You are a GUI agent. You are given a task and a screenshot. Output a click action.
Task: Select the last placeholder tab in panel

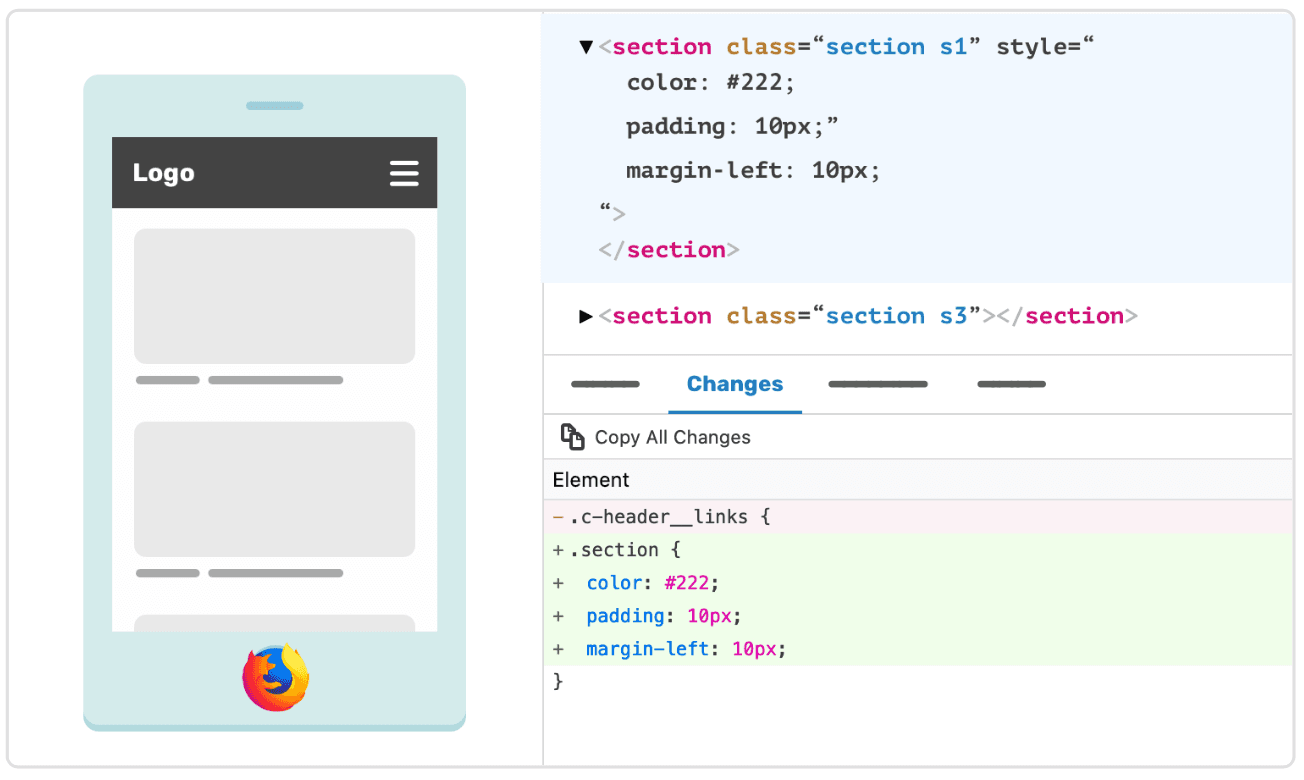click(x=1011, y=385)
